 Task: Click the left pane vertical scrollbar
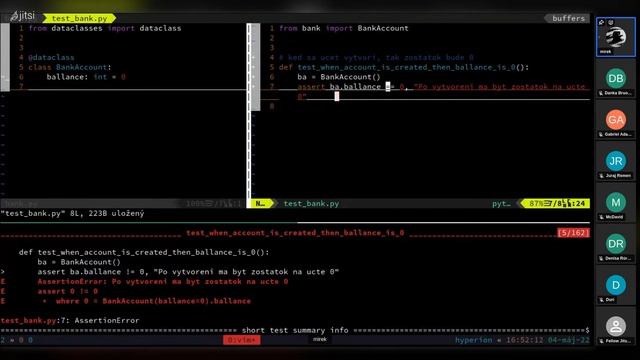[5, 57]
